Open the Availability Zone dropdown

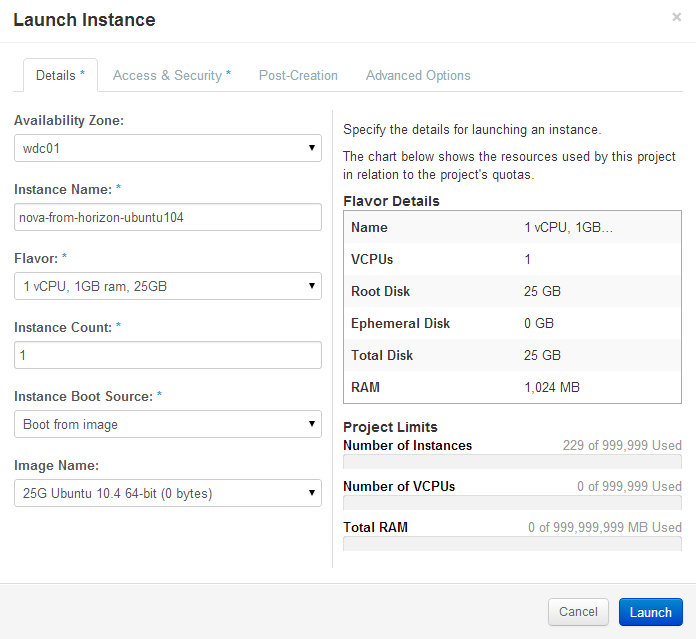coord(168,148)
